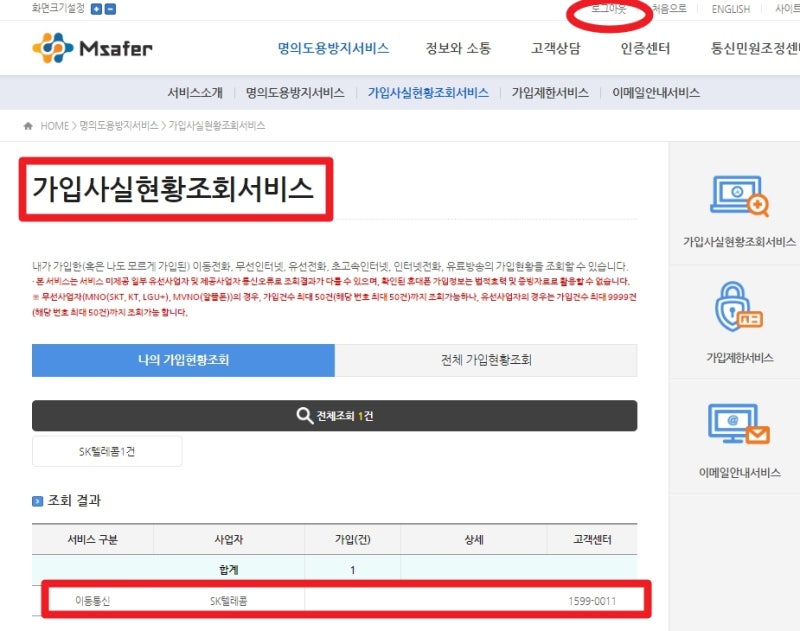
Task: Increase screen size with plus icon
Action: (96, 9)
